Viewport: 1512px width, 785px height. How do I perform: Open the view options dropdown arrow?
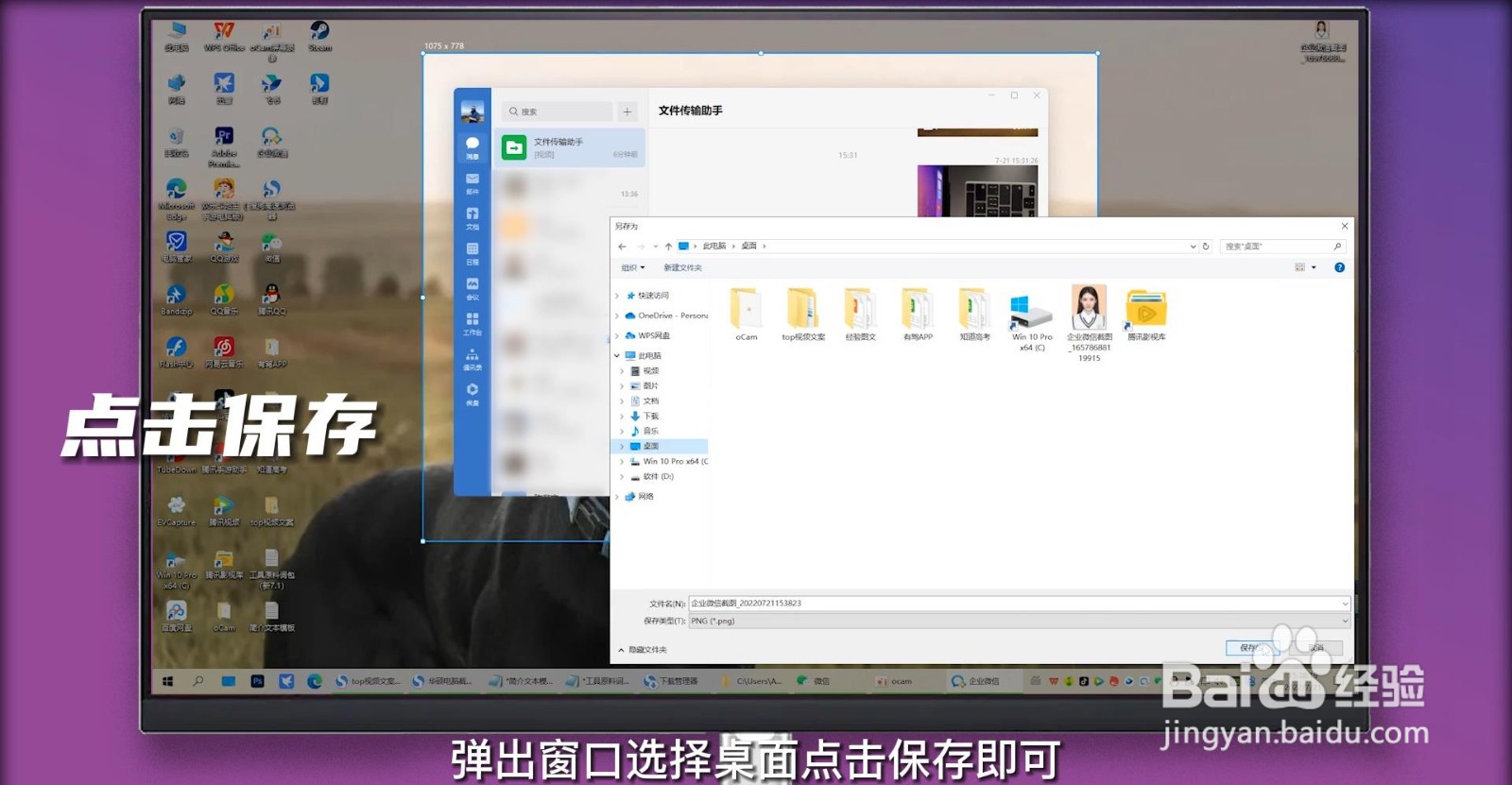pos(1314,267)
